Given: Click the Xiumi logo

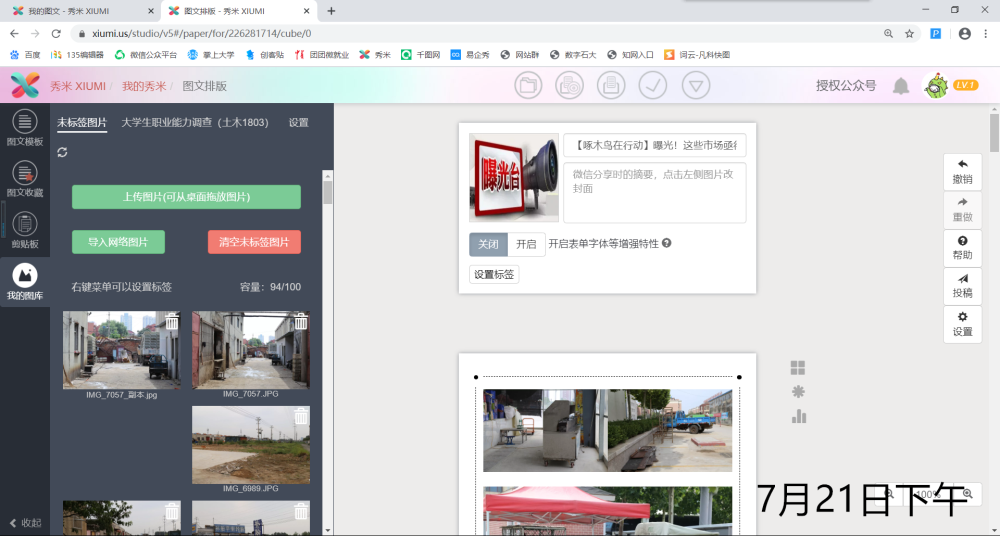Looking at the screenshot, I should tap(25, 86).
